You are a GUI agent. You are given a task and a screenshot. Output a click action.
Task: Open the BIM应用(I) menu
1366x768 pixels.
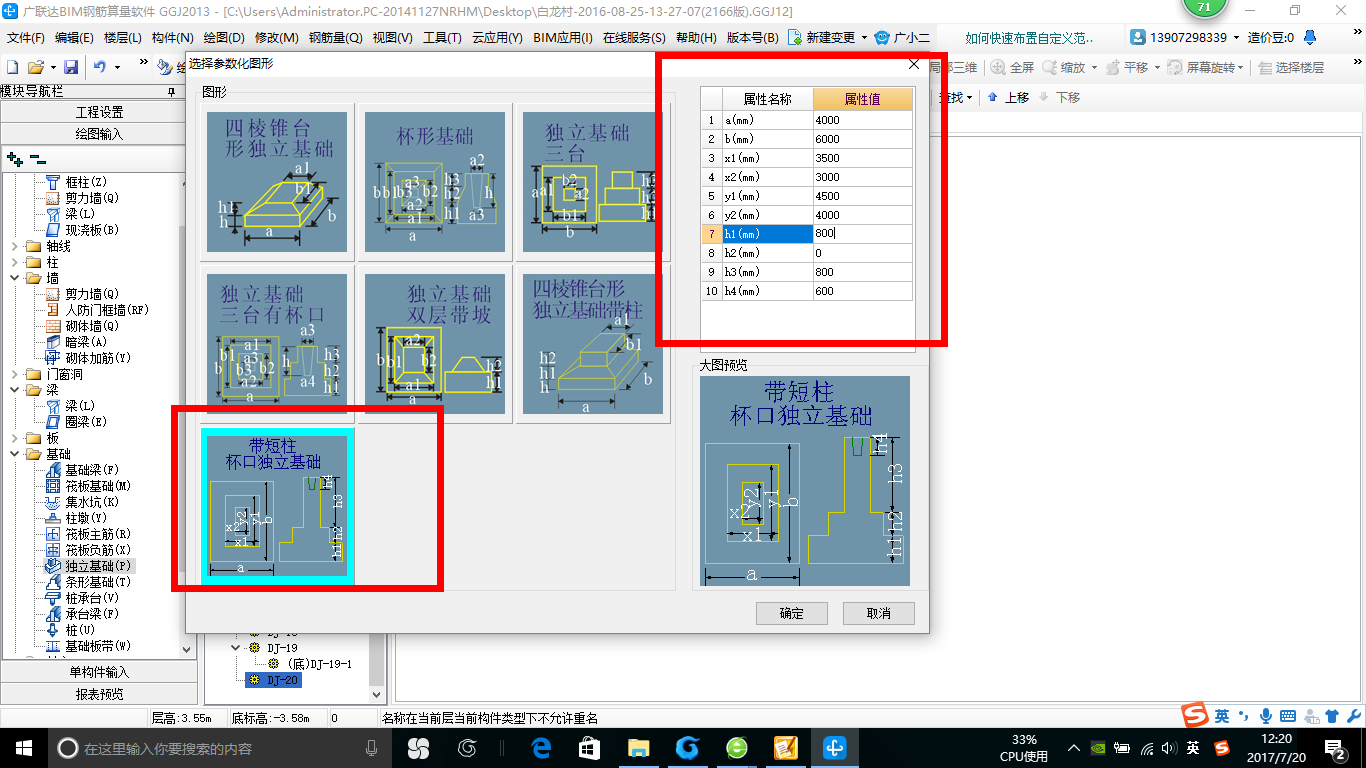(x=563, y=38)
